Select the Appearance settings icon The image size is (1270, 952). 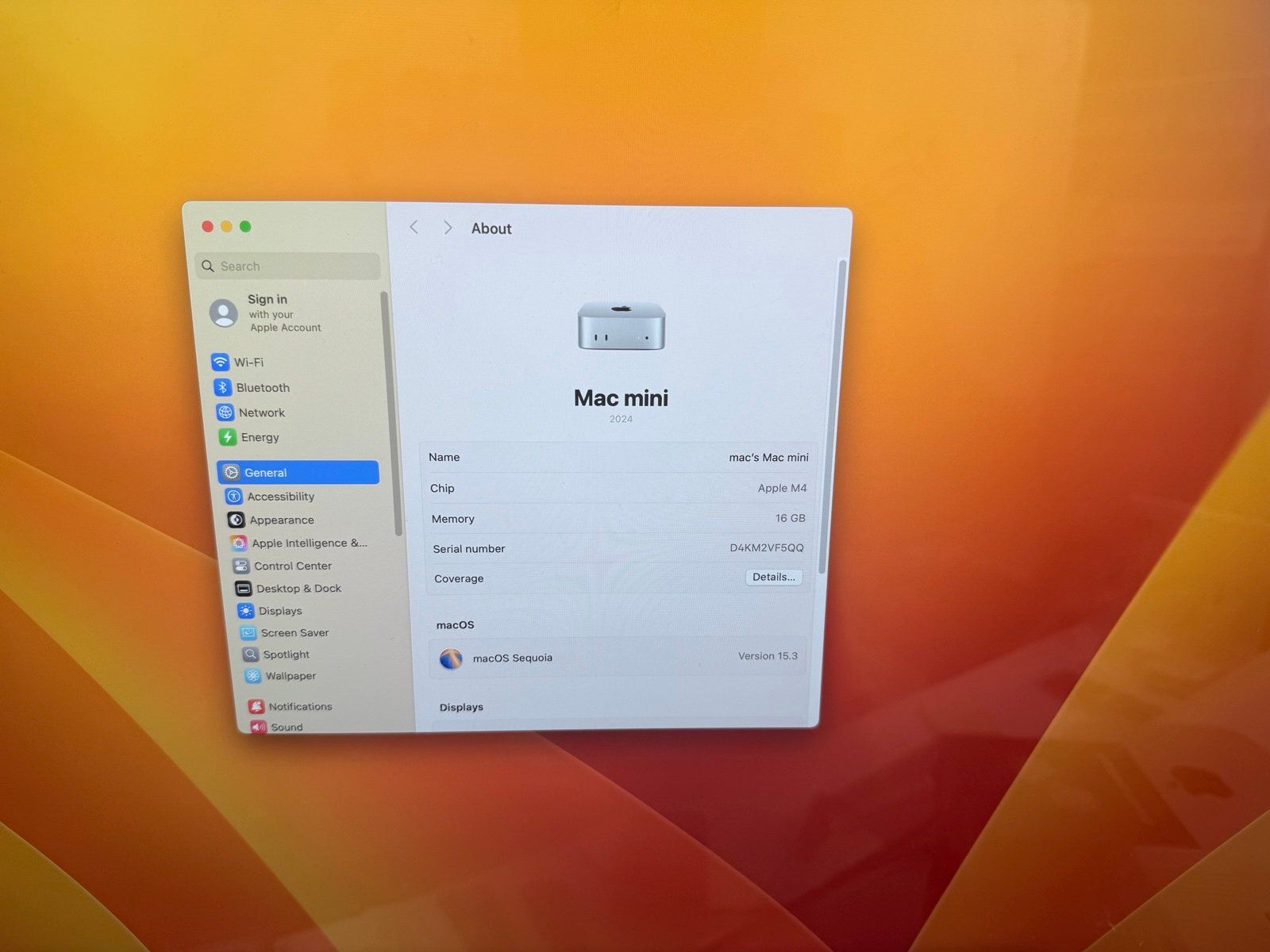tap(236, 520)
